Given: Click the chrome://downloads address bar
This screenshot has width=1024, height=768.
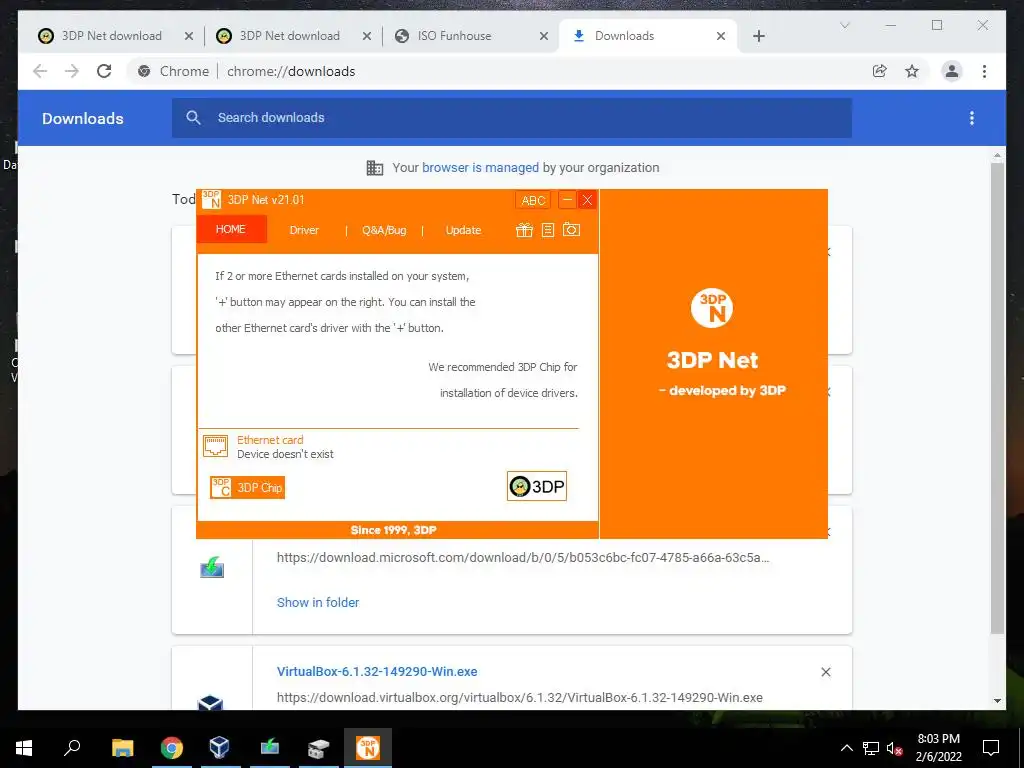Looking at the screenshot, I should [x=291, y=71].
